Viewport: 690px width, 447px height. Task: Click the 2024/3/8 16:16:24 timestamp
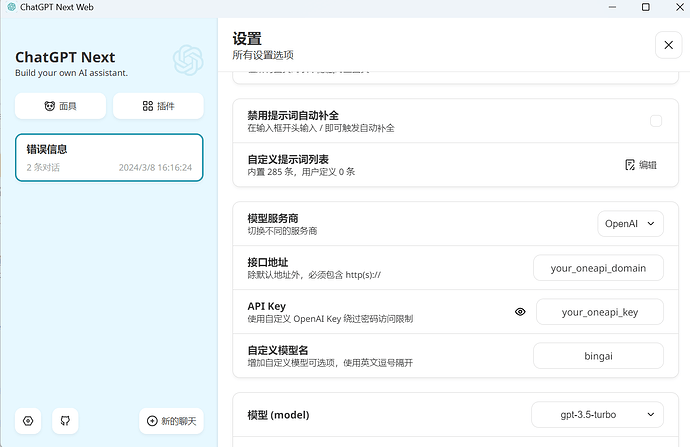tap(155, 168)
